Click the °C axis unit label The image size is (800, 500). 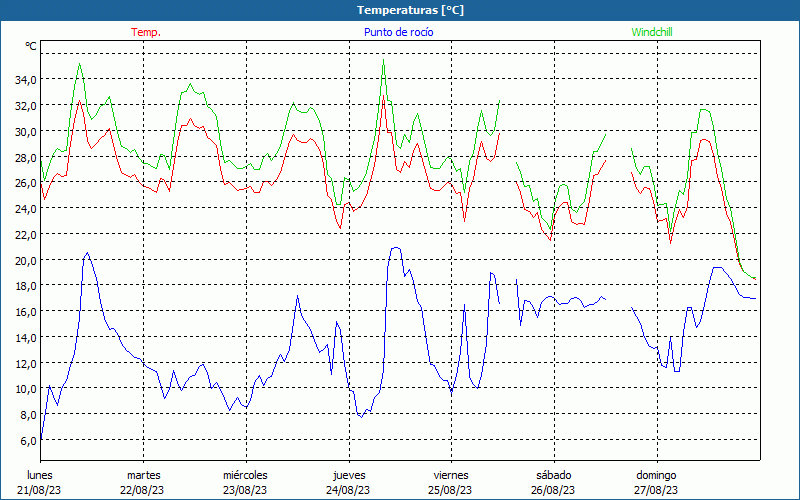click(x=31, y=46)
